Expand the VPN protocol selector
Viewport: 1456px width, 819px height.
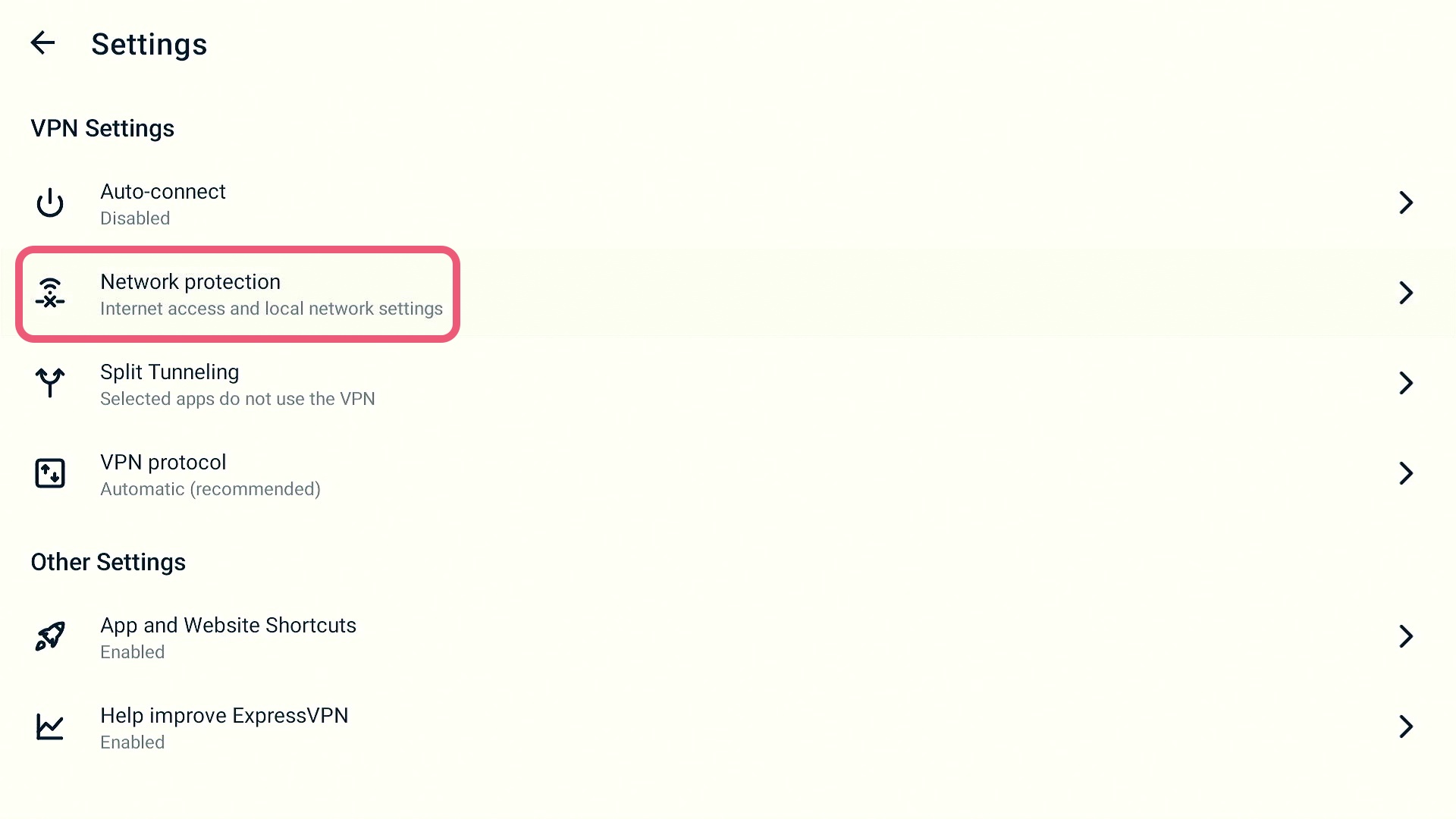728,473
